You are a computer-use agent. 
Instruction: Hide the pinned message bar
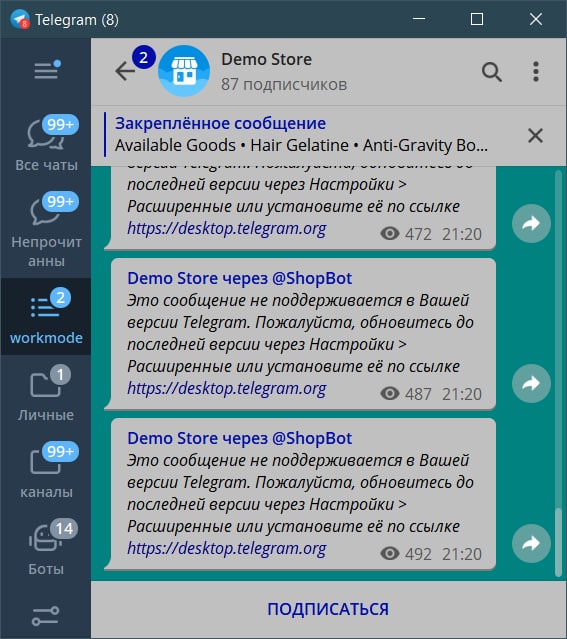(535, 135)
